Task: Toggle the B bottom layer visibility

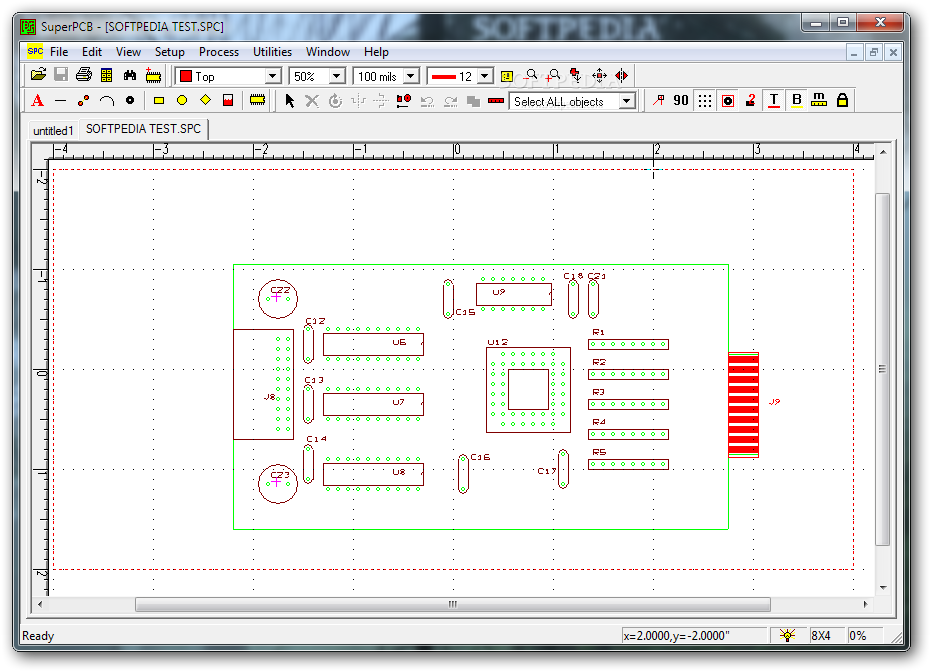Action: (x=797, y=100)
